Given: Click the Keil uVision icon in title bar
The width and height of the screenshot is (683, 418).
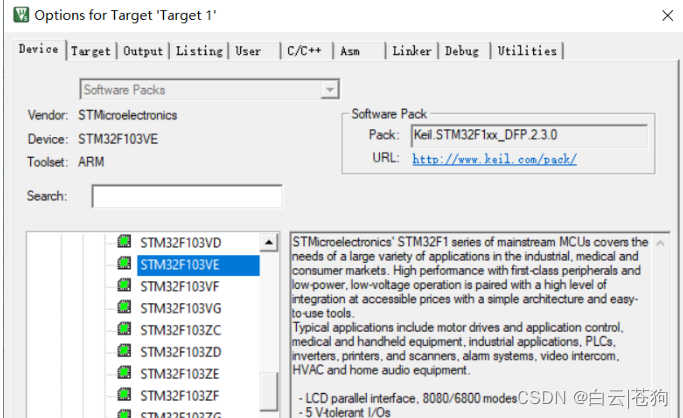Looking at the screenshot, I should pyautogui.click(x=21, y=15).
